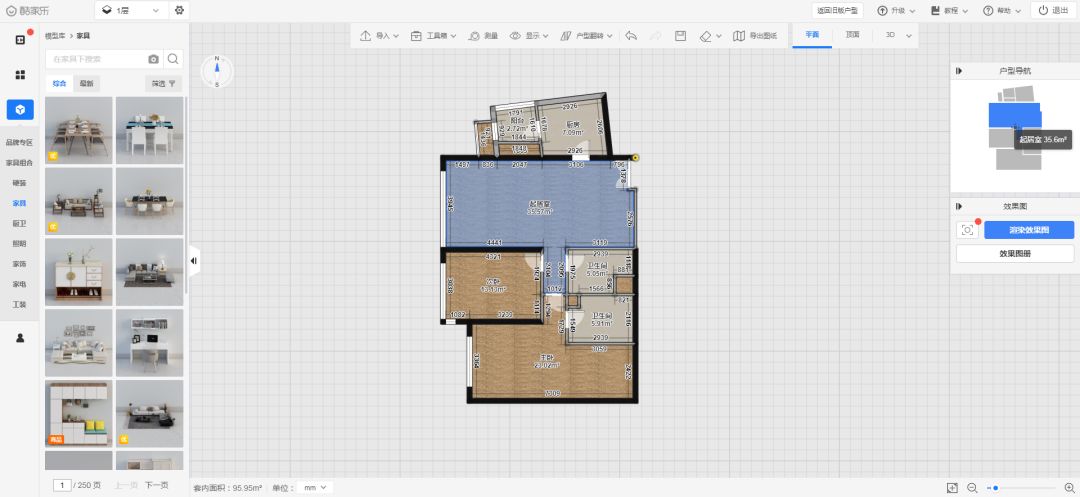Switch to the 3D view tab
Image resolution: width=1080 pixels, height=497 pixels.
[890, 34]
